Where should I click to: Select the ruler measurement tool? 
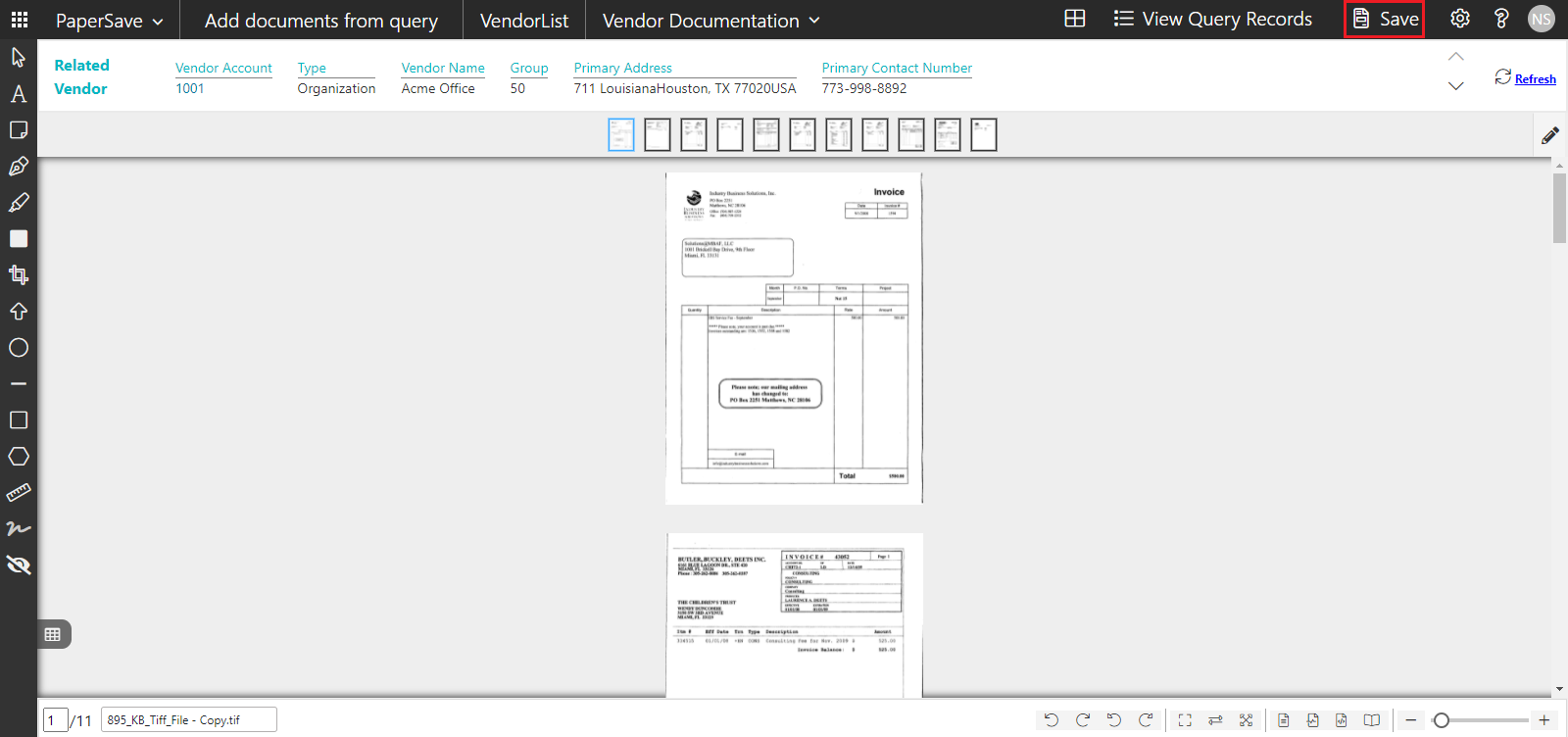click(x=19, y=493)
